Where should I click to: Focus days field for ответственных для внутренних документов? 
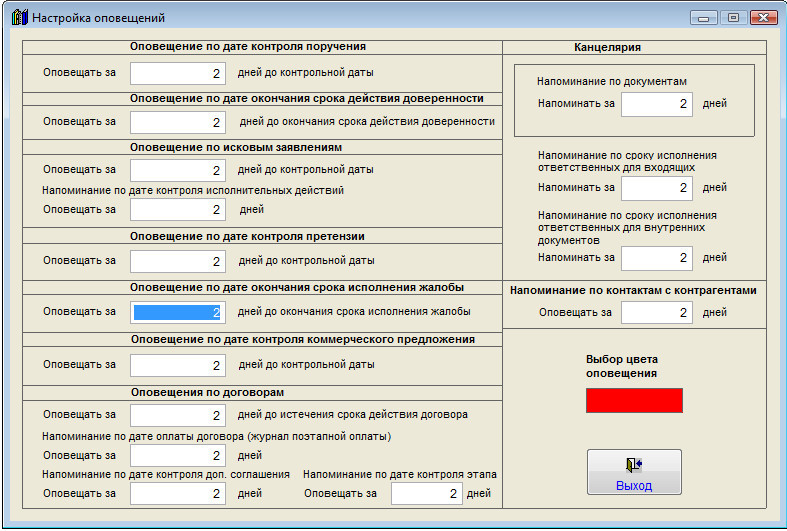(657, 258)
